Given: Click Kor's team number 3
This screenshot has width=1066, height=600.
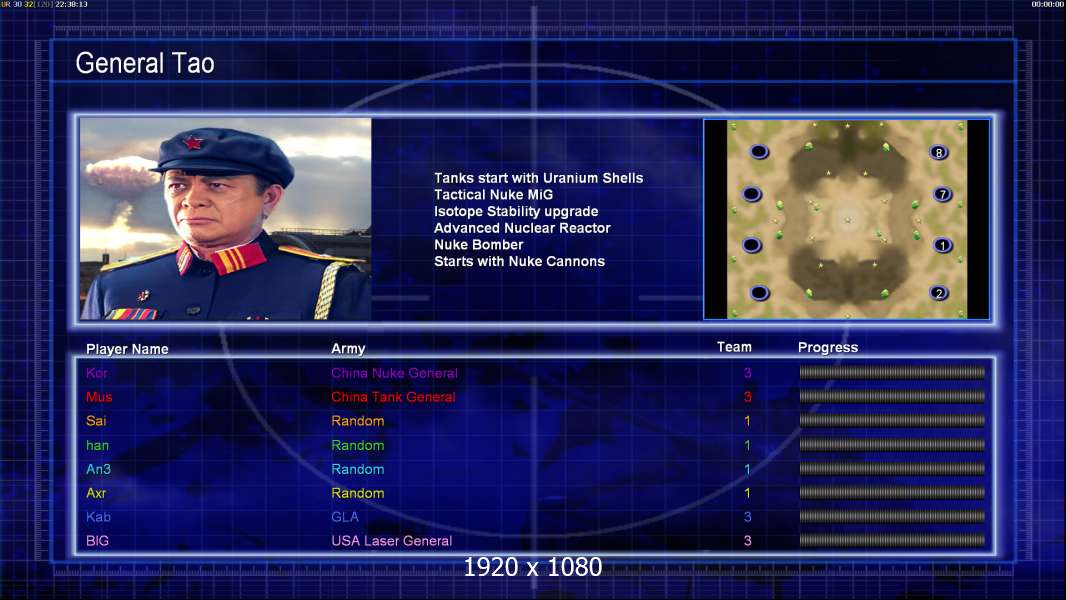Looking at the screenshot, I should [747, 372].
